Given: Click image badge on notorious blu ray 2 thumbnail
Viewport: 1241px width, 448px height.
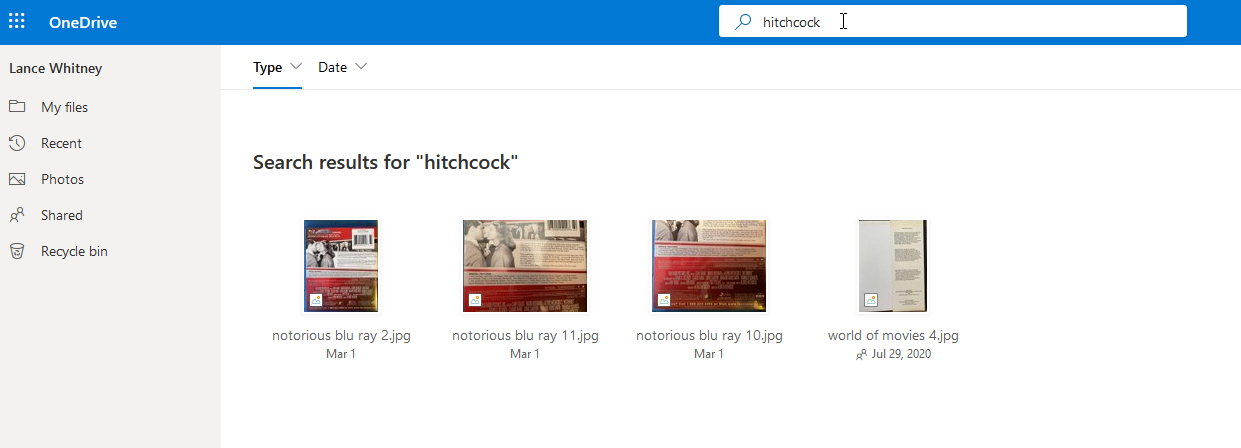Looking at the screenshot, I should click(x=314, y=300).
